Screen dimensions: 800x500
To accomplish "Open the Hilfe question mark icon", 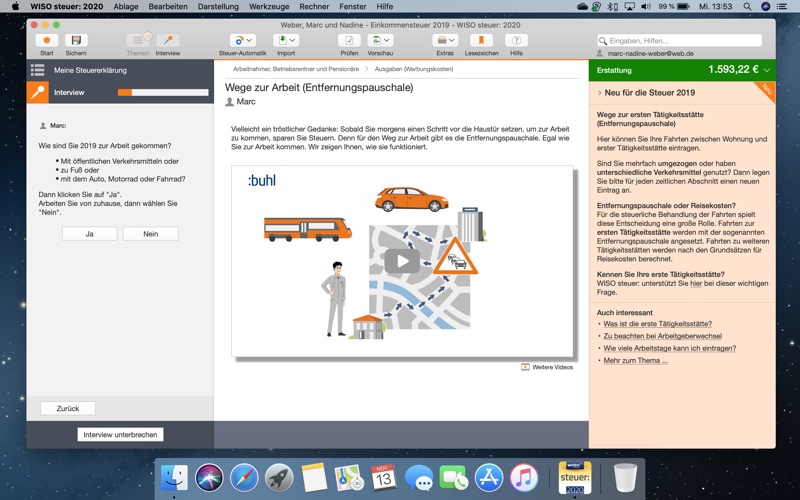I will (x=516, y=40).
